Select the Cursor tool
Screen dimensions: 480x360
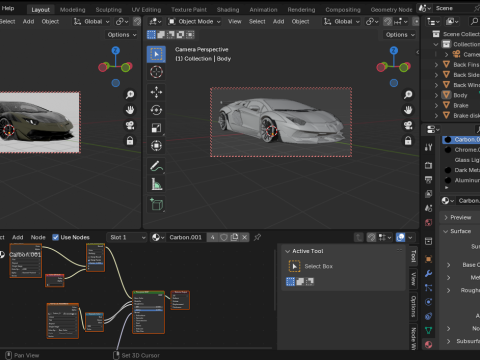[156, 72]
